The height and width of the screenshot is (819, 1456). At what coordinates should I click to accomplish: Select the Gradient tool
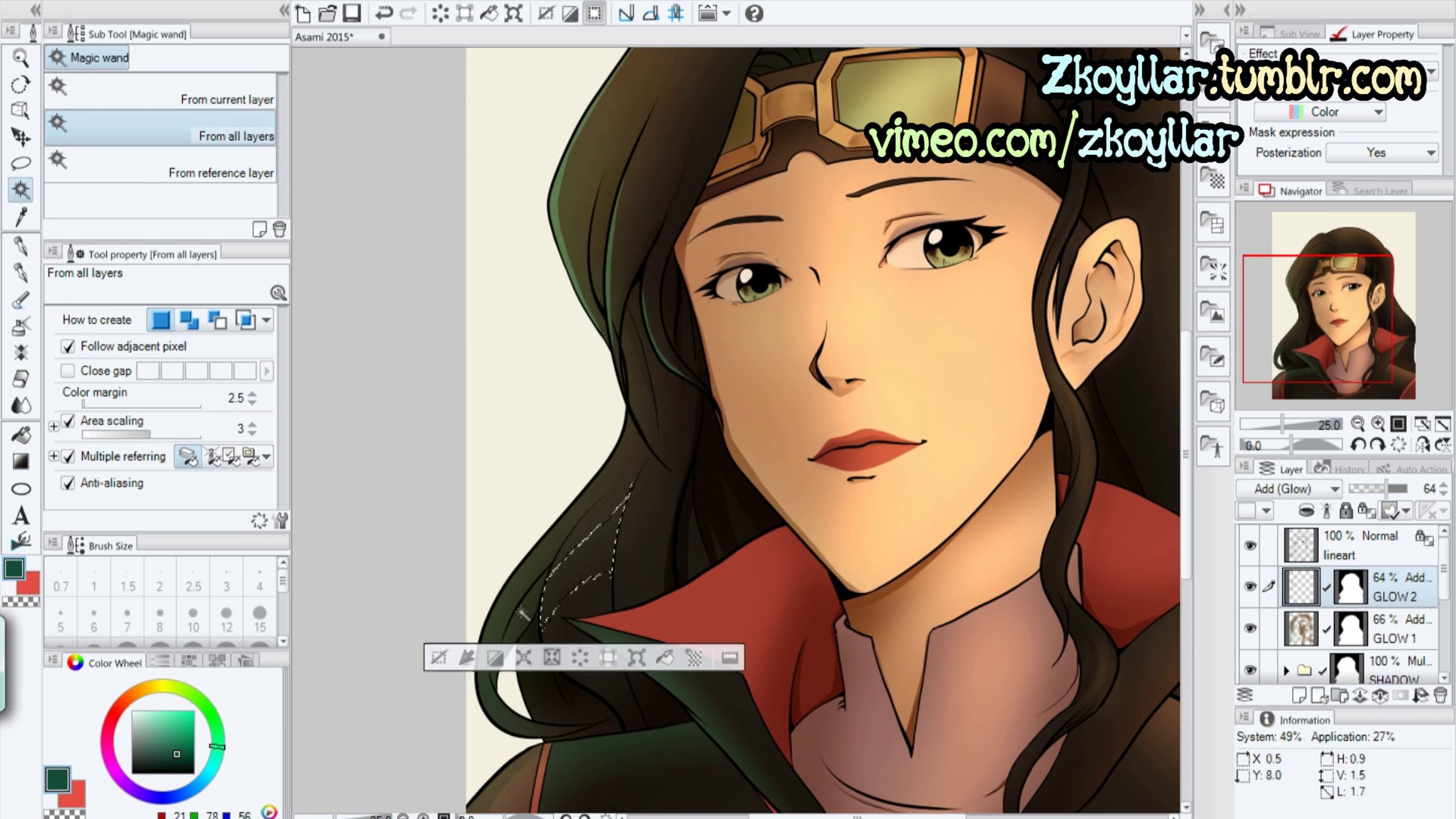coord(21,462)
